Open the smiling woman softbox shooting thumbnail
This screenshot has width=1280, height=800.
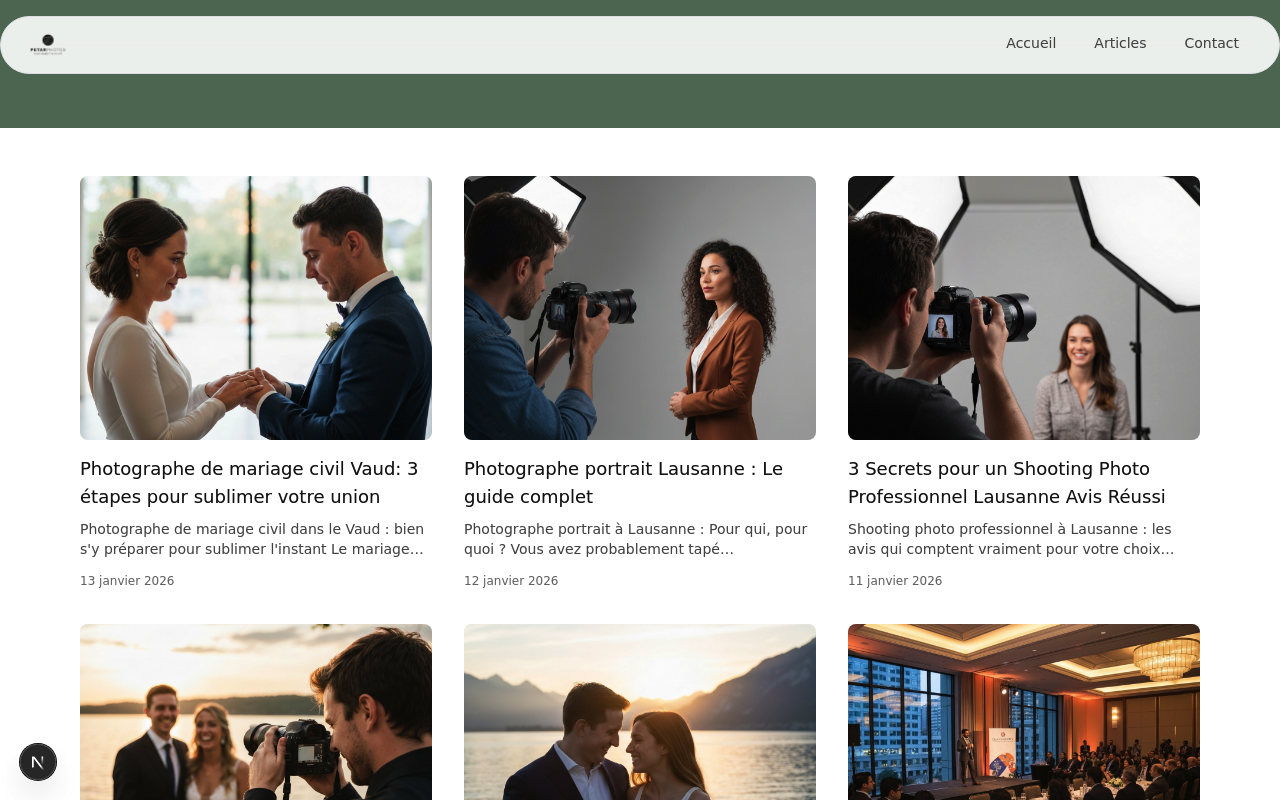click(x=1024, y=308)
